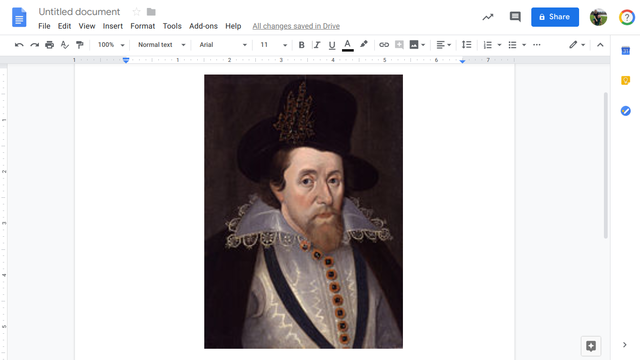The width and height of the screenshot is (640, 360).
Task: Open Google Tasks side panel
Action: click(x=625, y=111)
